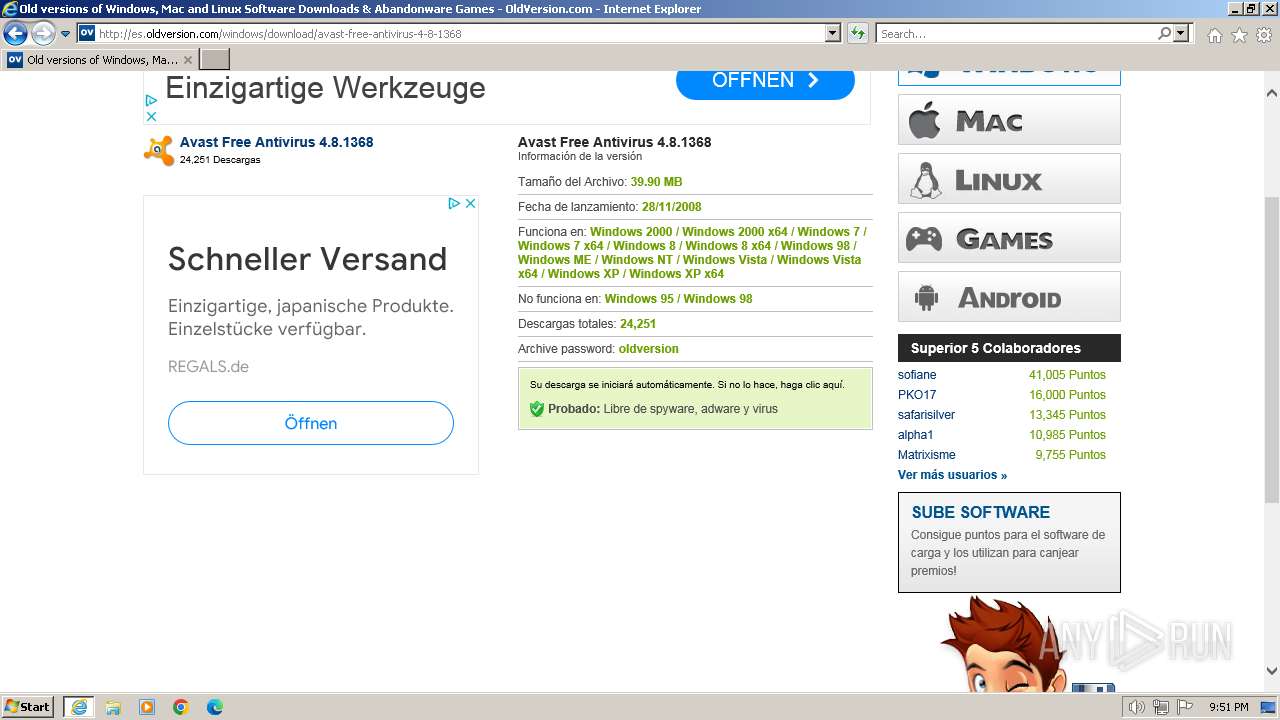Click the search magnifier icon
1280x720 pixels.
(1164, 34)
